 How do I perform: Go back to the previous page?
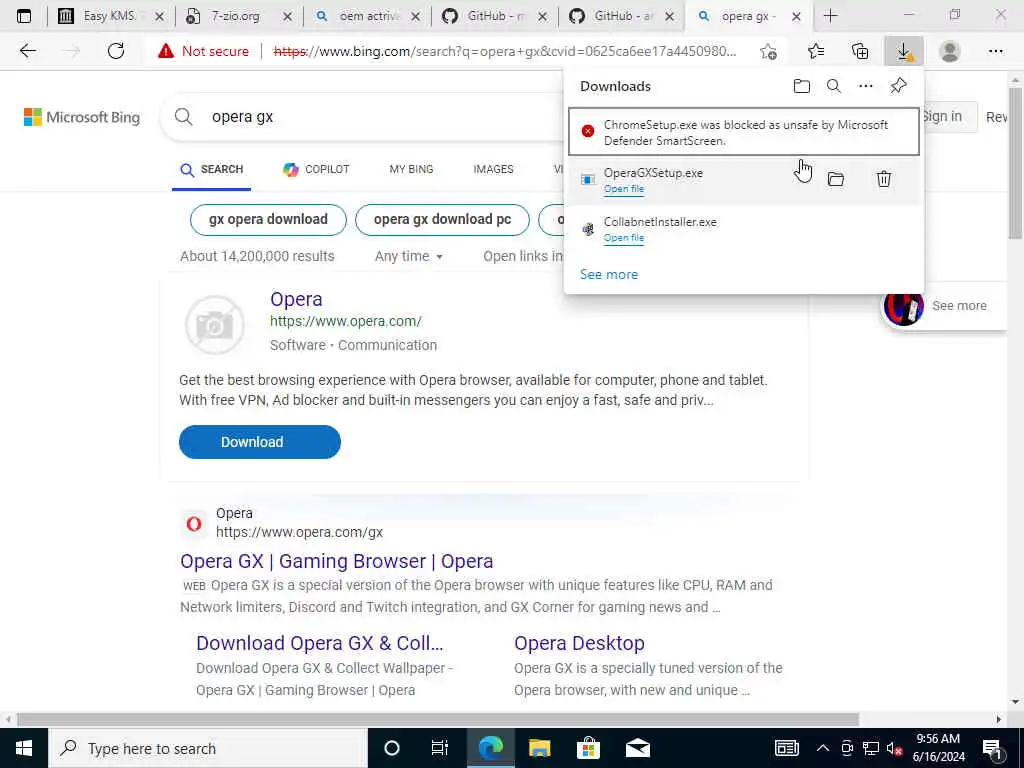27,51
